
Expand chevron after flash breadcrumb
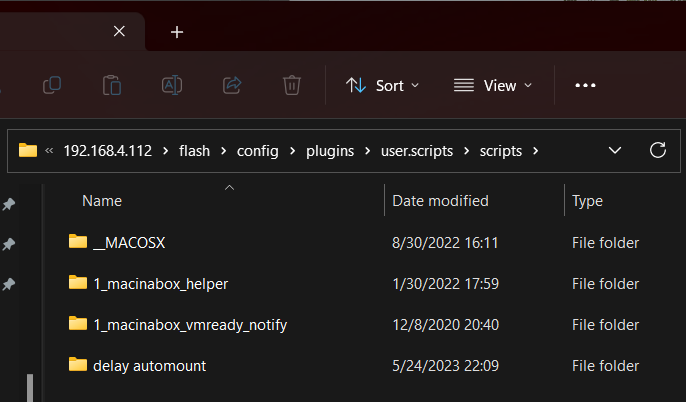[224, 151]
